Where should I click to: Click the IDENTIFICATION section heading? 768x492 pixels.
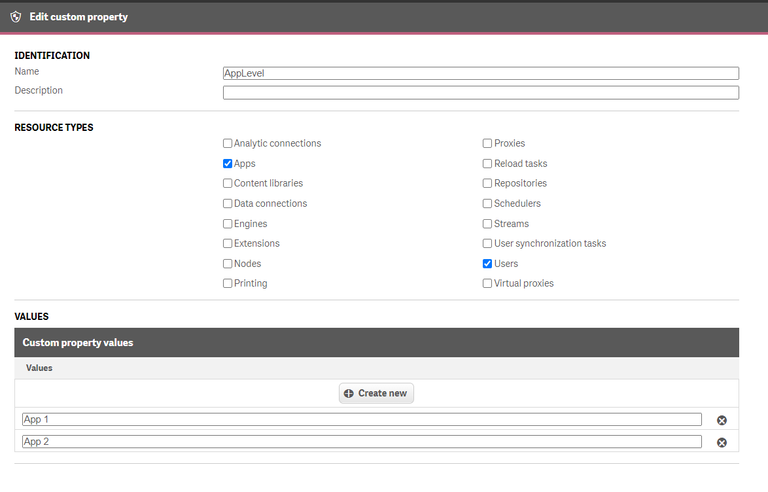click(x=52, y=55)
